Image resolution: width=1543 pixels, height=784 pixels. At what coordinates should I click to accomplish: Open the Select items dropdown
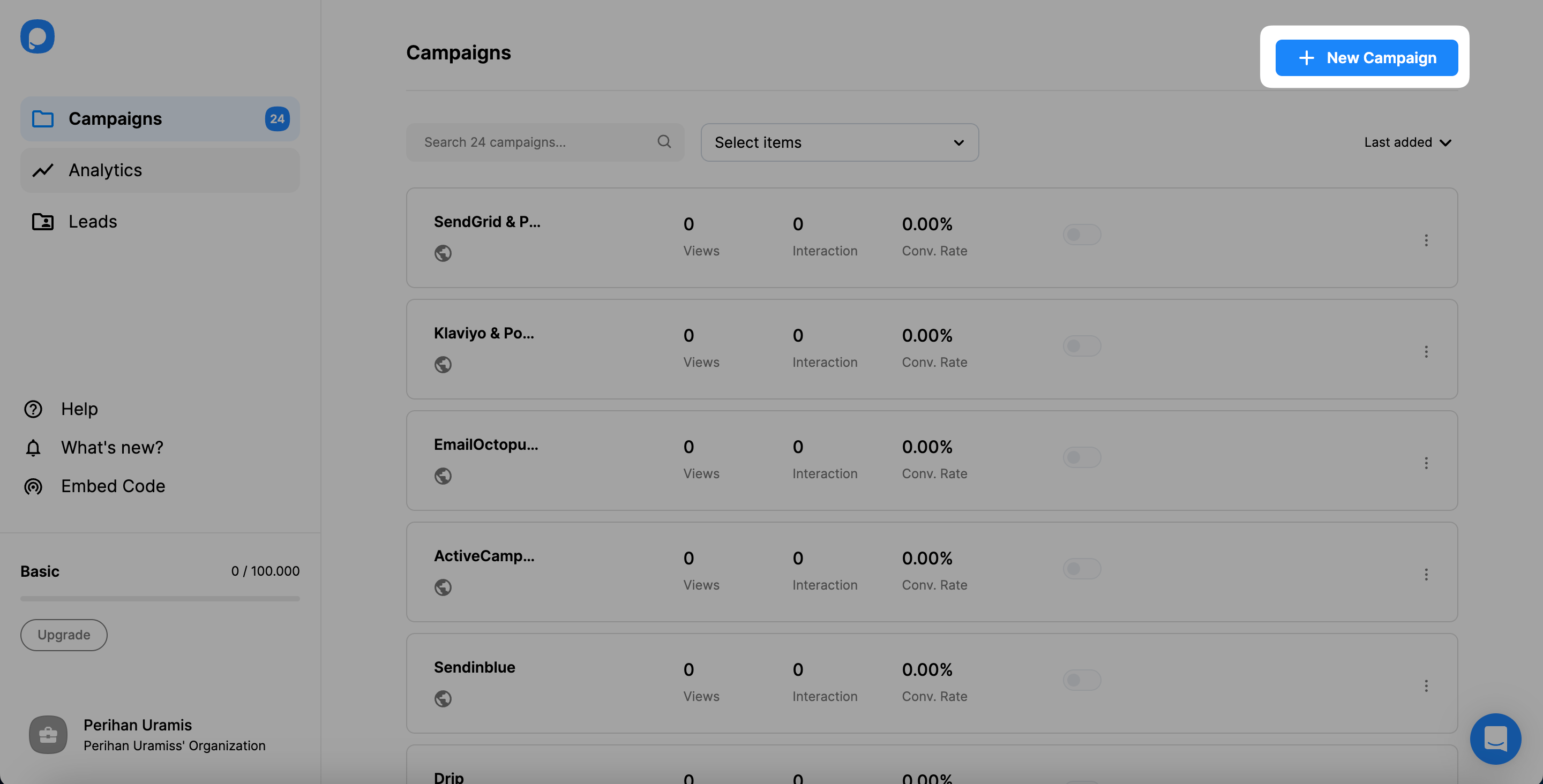(x=838, y=142)
